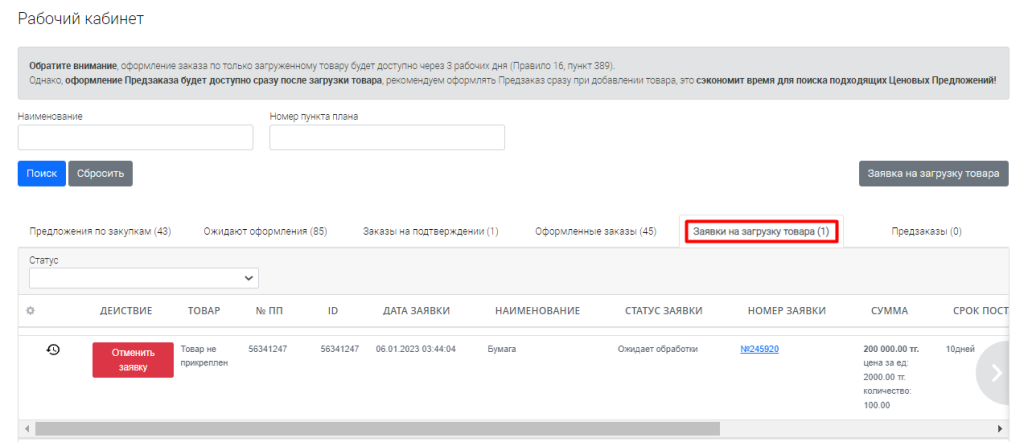The height and width of the screenshot is (442, 1024).
Task: Click into the Наименование input field
Action: tap(135, 137)
